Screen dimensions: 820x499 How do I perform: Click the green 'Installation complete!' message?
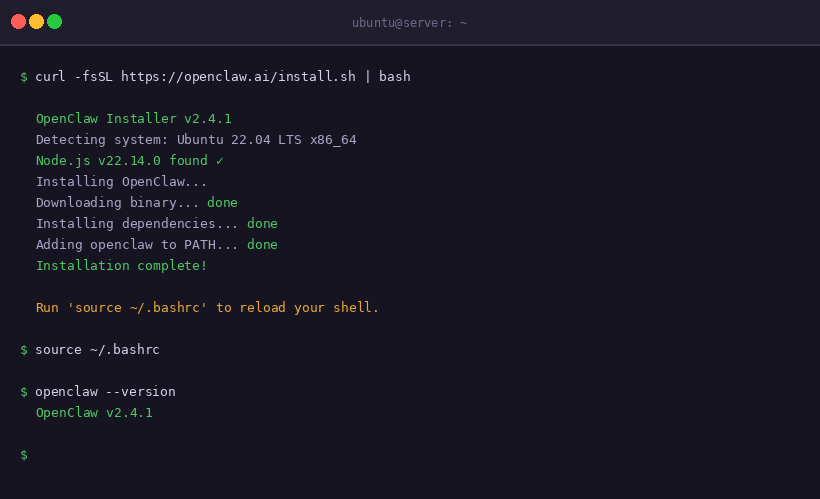pyautogui.click(x=122, y=266)
